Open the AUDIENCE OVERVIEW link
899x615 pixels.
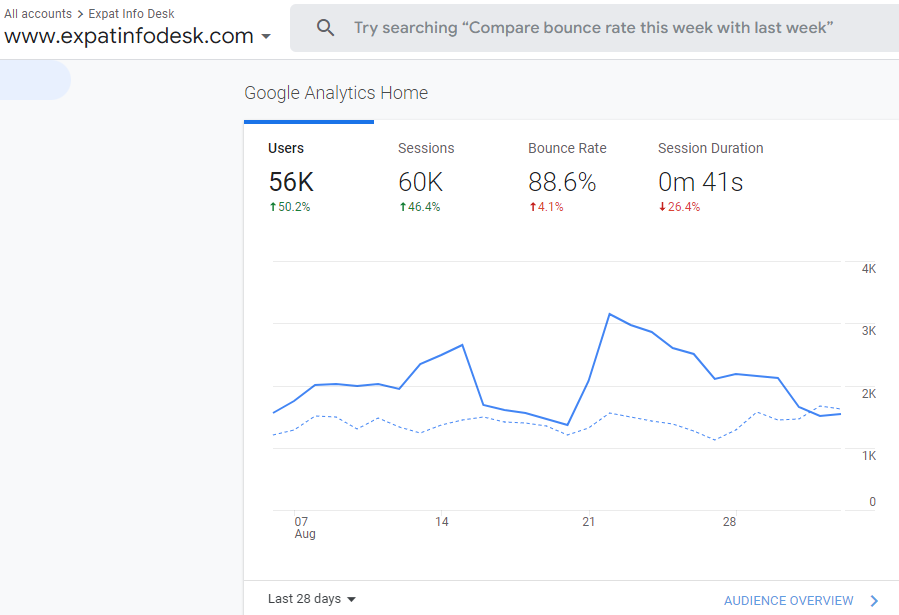(786, 600)
